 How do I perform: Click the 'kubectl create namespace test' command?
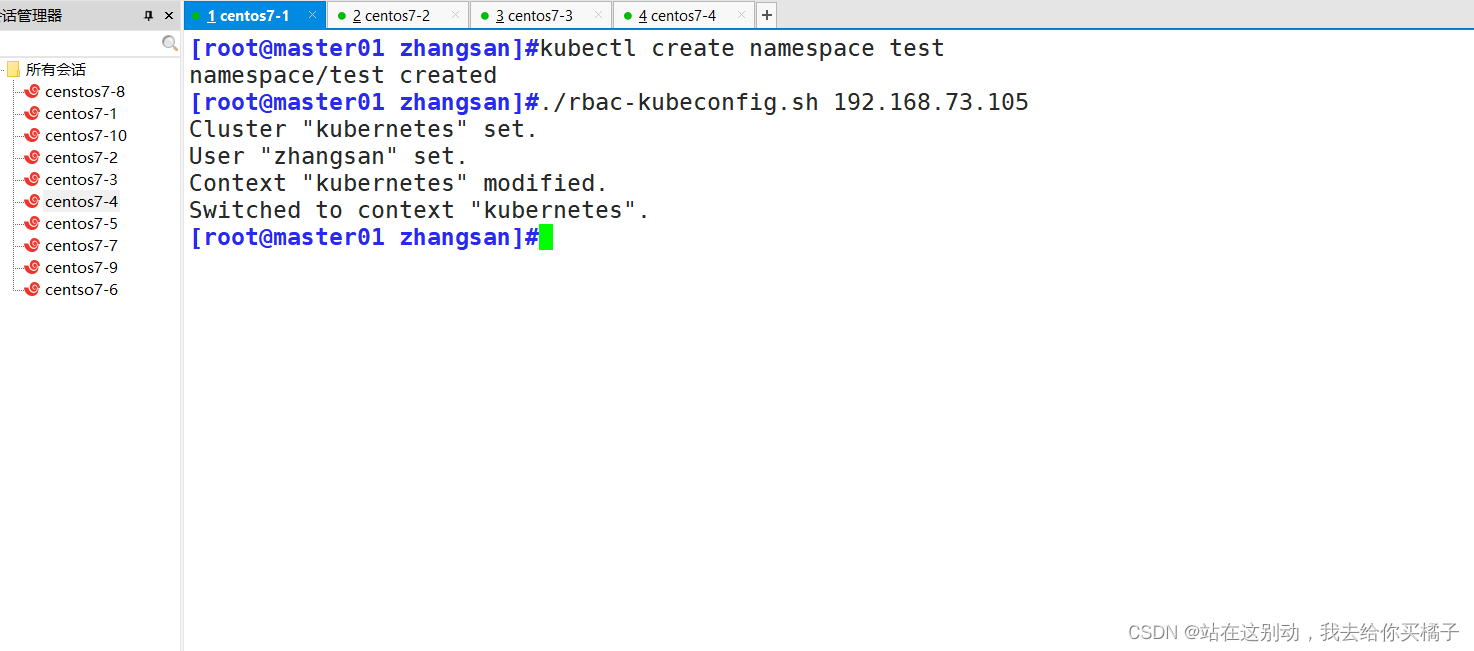pyautogui.click(x=742, y=48)
